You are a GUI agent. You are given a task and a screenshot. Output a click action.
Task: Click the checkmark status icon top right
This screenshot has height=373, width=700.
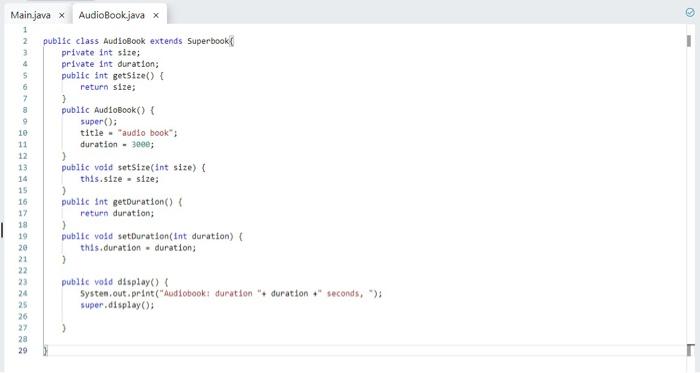pos(690,12)
